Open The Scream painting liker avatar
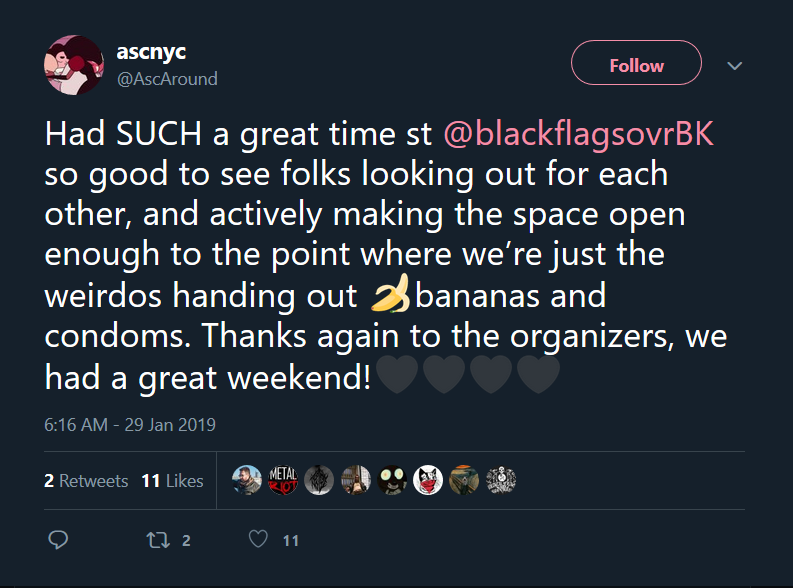Viewport: 793px width, 588px height. pyautogui.click(x=464, y=481)
